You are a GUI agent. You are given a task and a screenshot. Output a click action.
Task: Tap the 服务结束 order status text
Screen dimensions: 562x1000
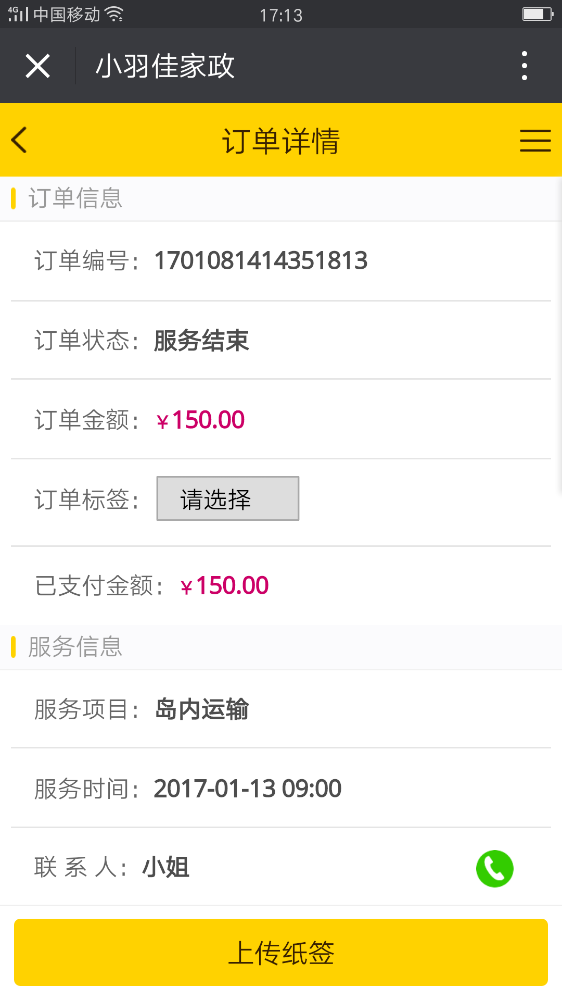(x=202, y=341)
